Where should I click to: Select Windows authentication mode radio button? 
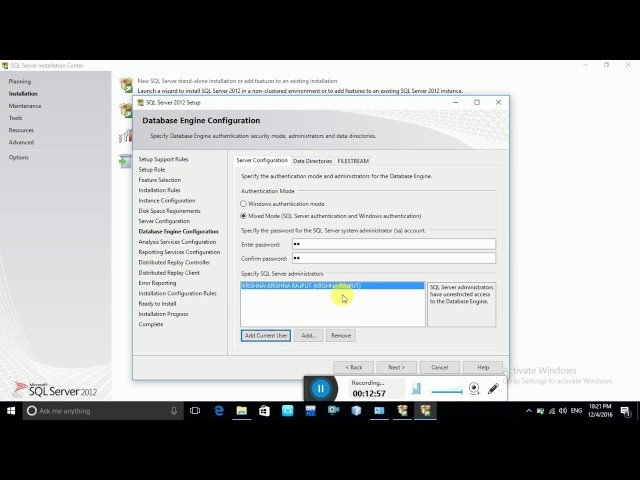click(243, 203)
